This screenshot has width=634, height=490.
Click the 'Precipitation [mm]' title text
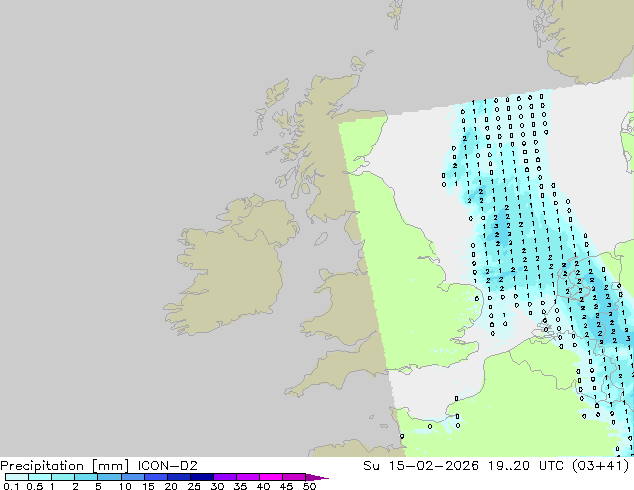(x=65, y=466)
